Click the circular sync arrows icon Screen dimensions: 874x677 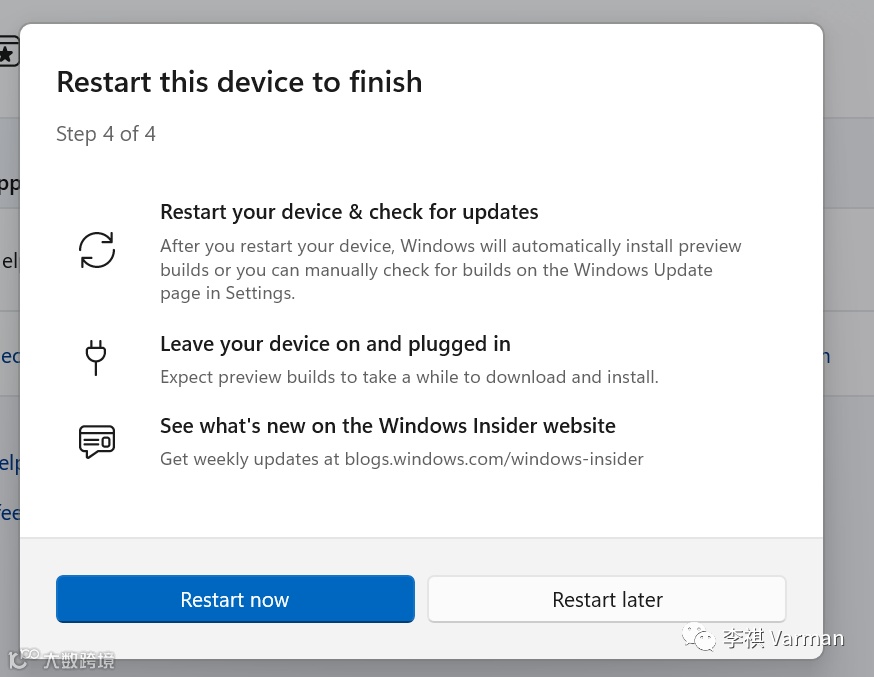click(x=97, y=250)
